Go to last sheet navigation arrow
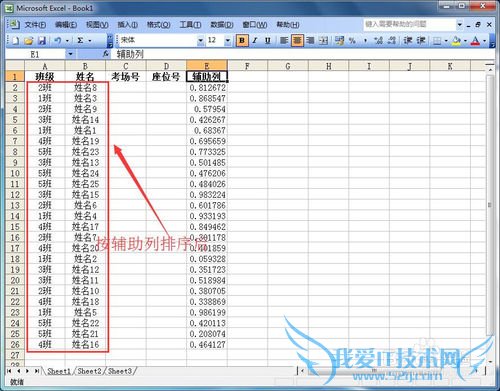Image resolution: width=500 pixels, height=391 pixels. [x=37, y=371]
